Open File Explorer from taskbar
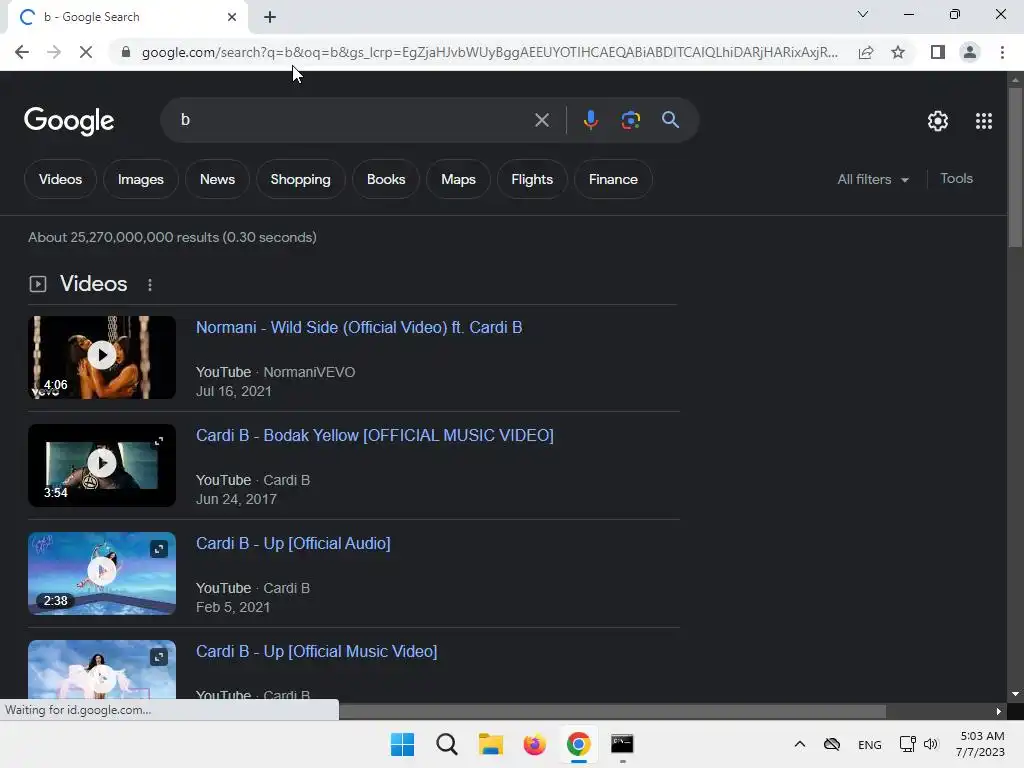This screenshot has height=768, width=1024. pyautogui.click(x=490, y=744)
